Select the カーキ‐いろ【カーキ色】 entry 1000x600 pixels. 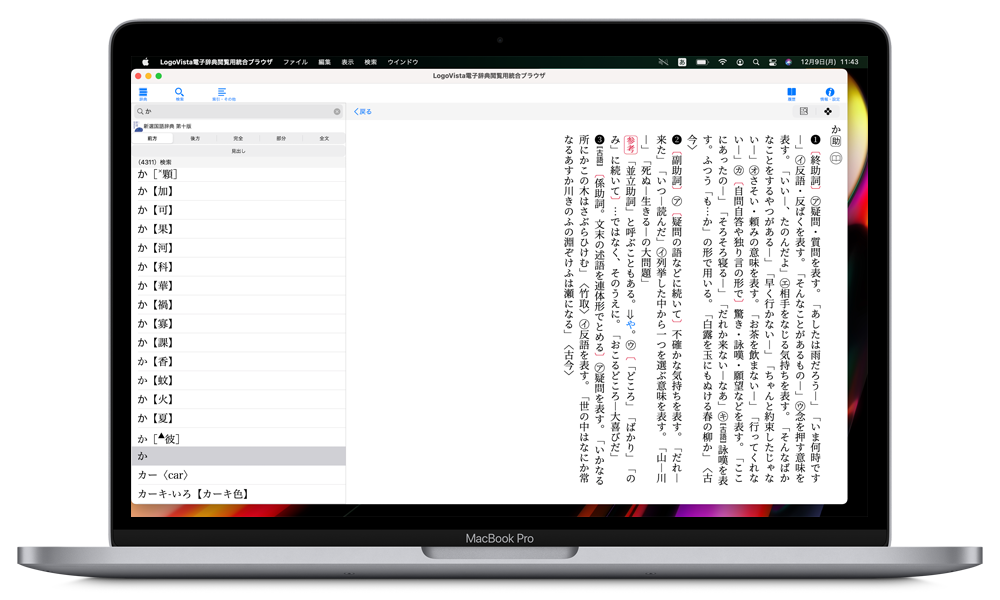tap(239, 494)
